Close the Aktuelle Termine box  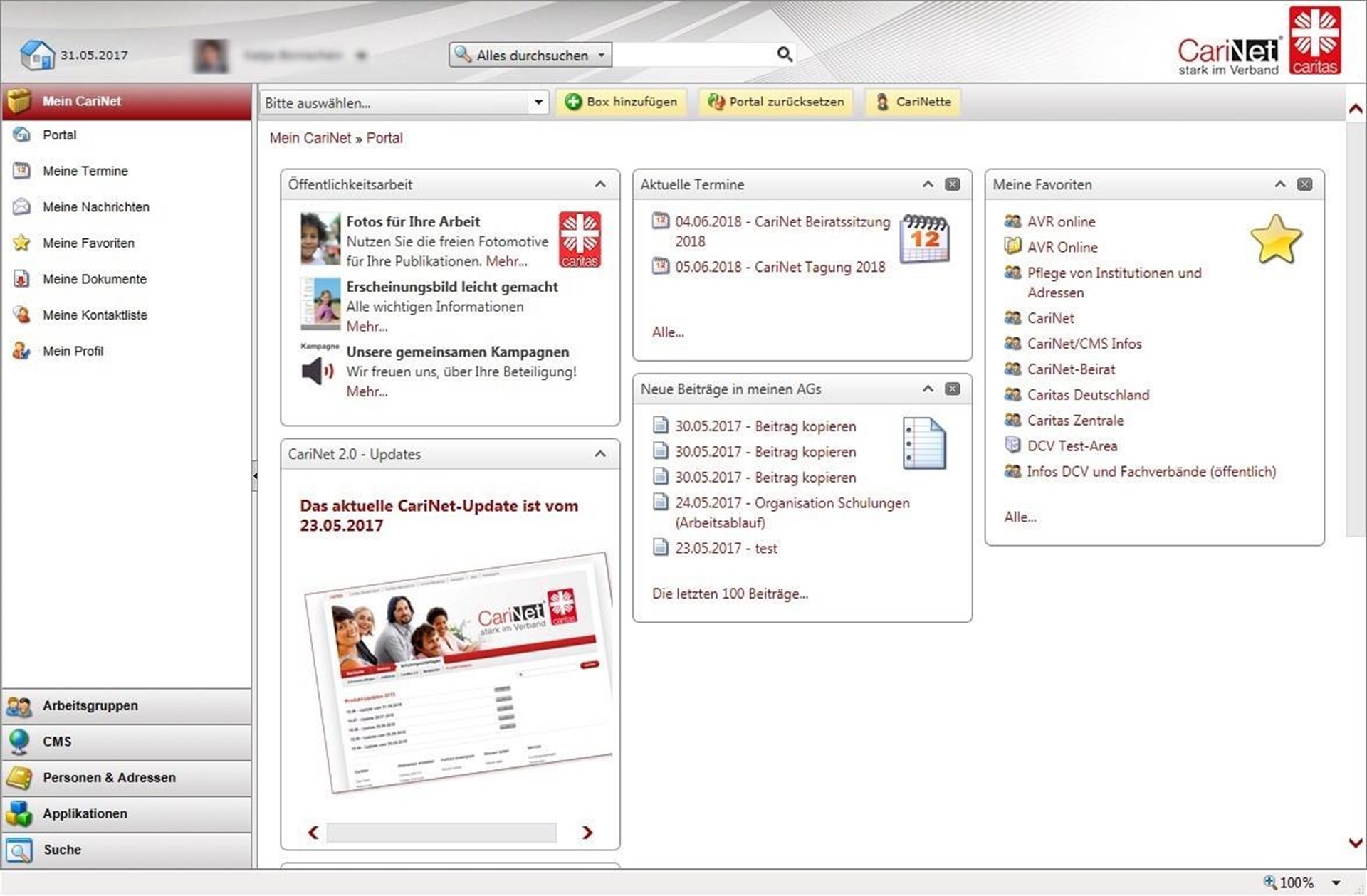click(x=952, y=184)
